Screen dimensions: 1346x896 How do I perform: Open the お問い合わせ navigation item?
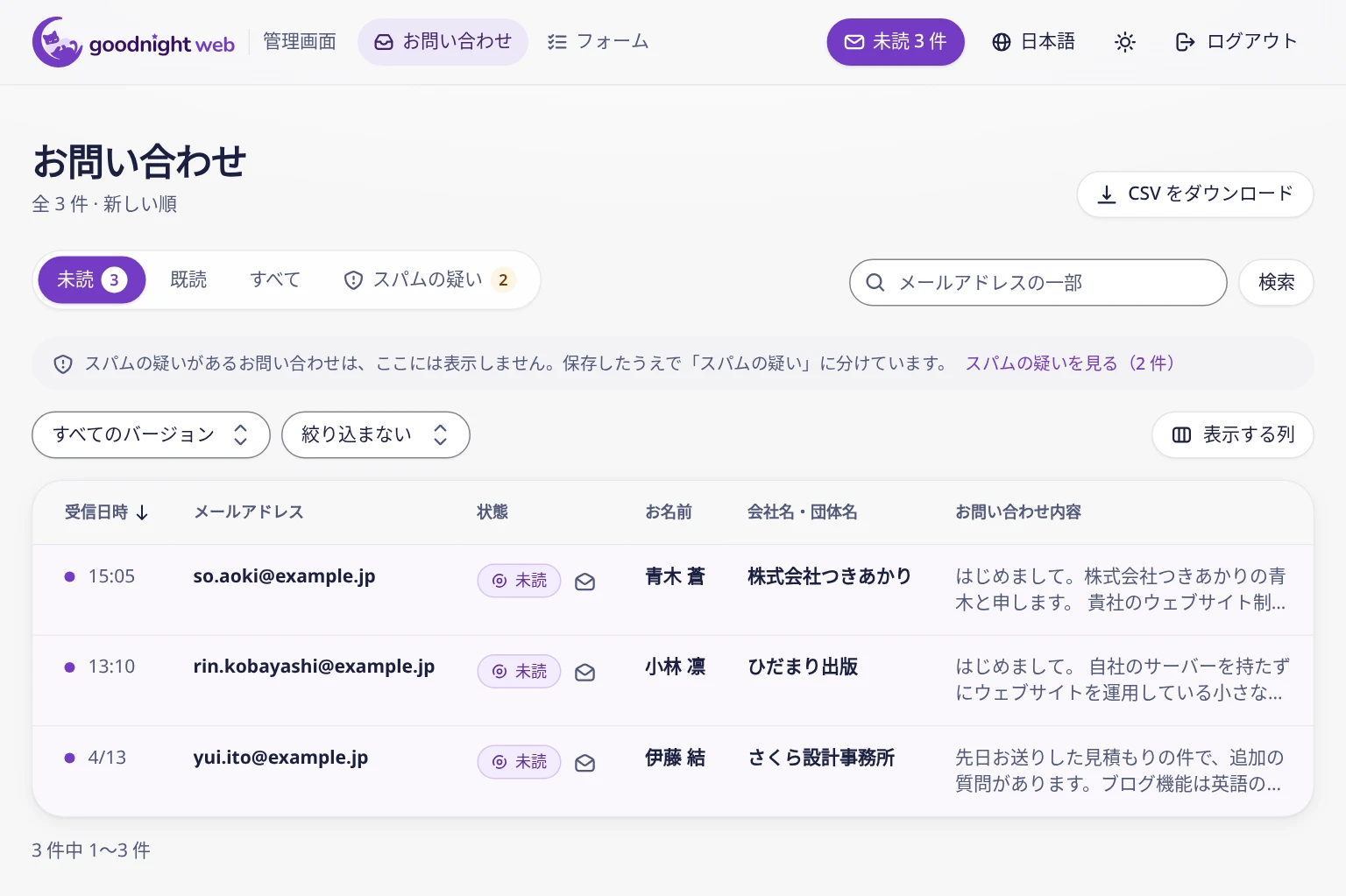tap(443, 42)
